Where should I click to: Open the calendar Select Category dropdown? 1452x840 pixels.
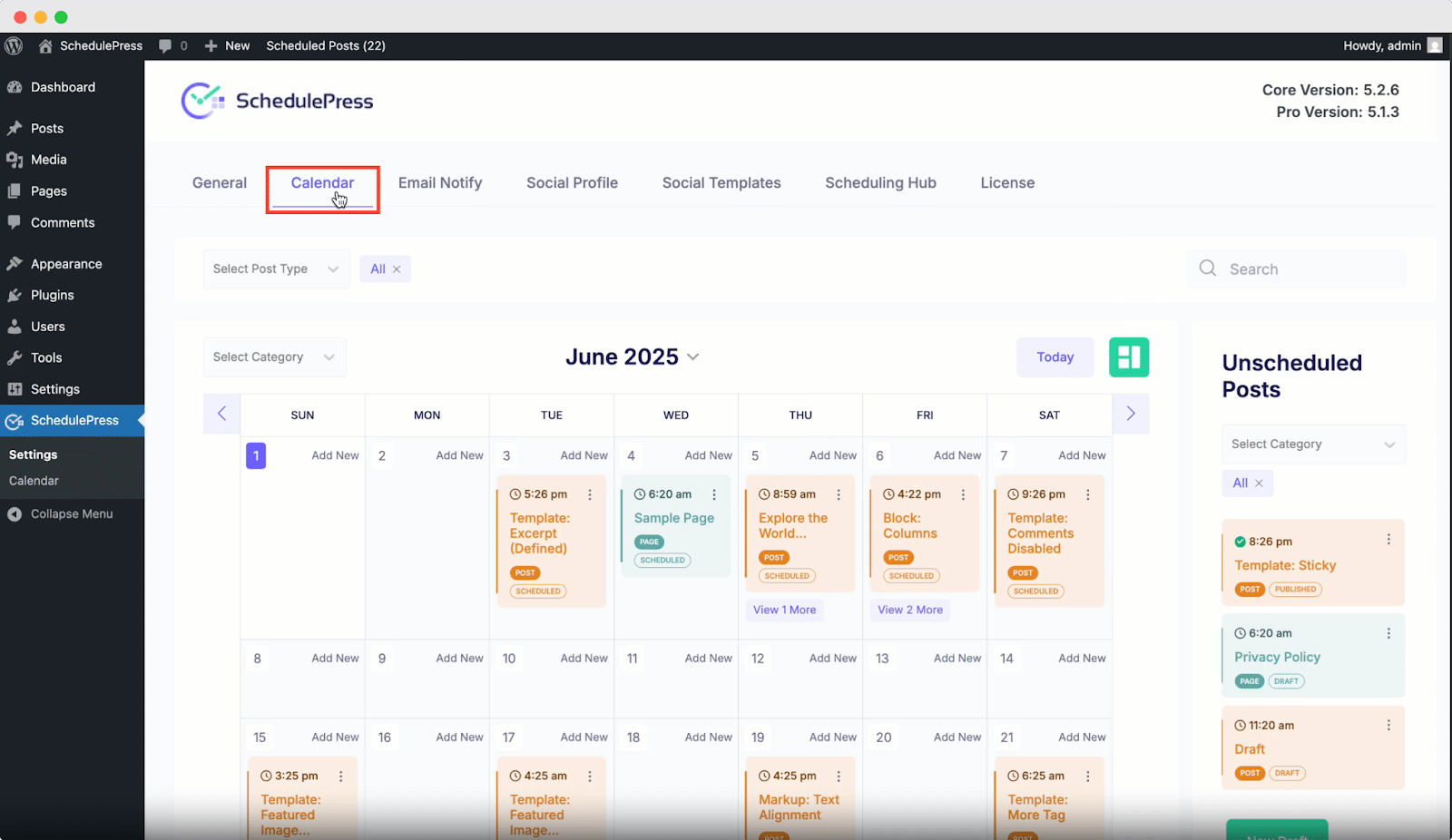(275, 357)
